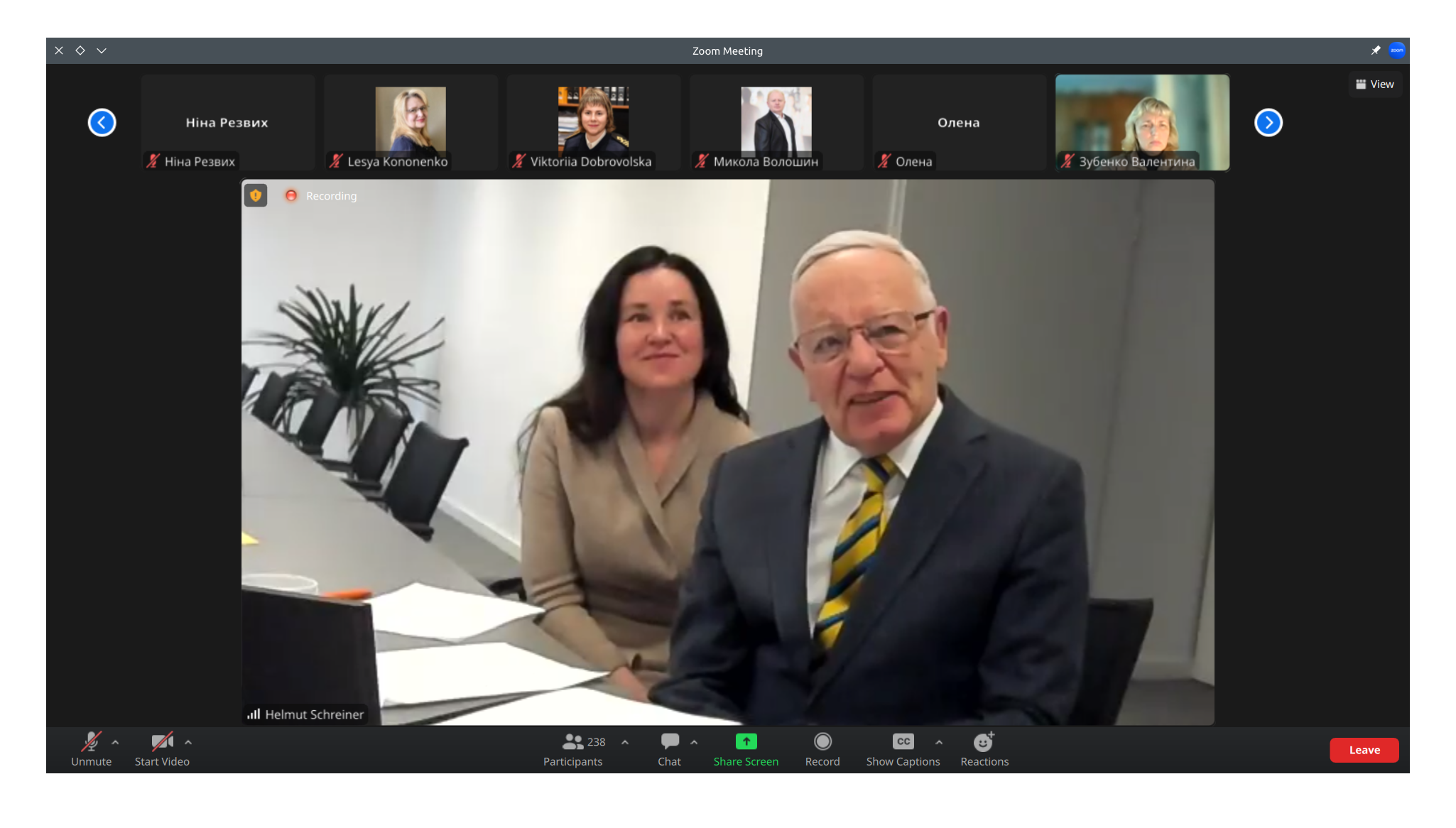
Task: Leave the meeting
Action: (1364, 750)
